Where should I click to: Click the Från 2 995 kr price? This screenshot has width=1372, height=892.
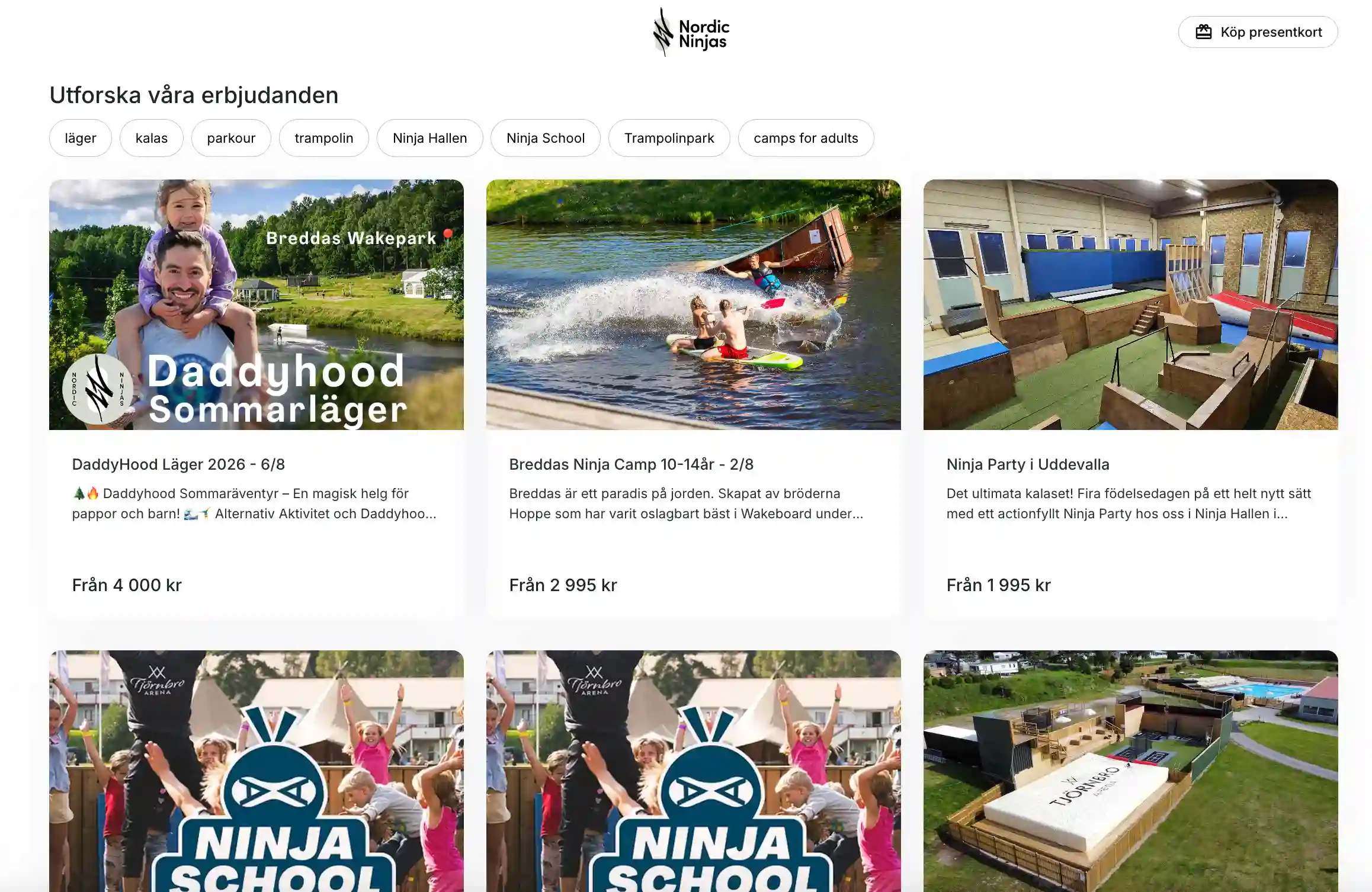click(563, 585)
